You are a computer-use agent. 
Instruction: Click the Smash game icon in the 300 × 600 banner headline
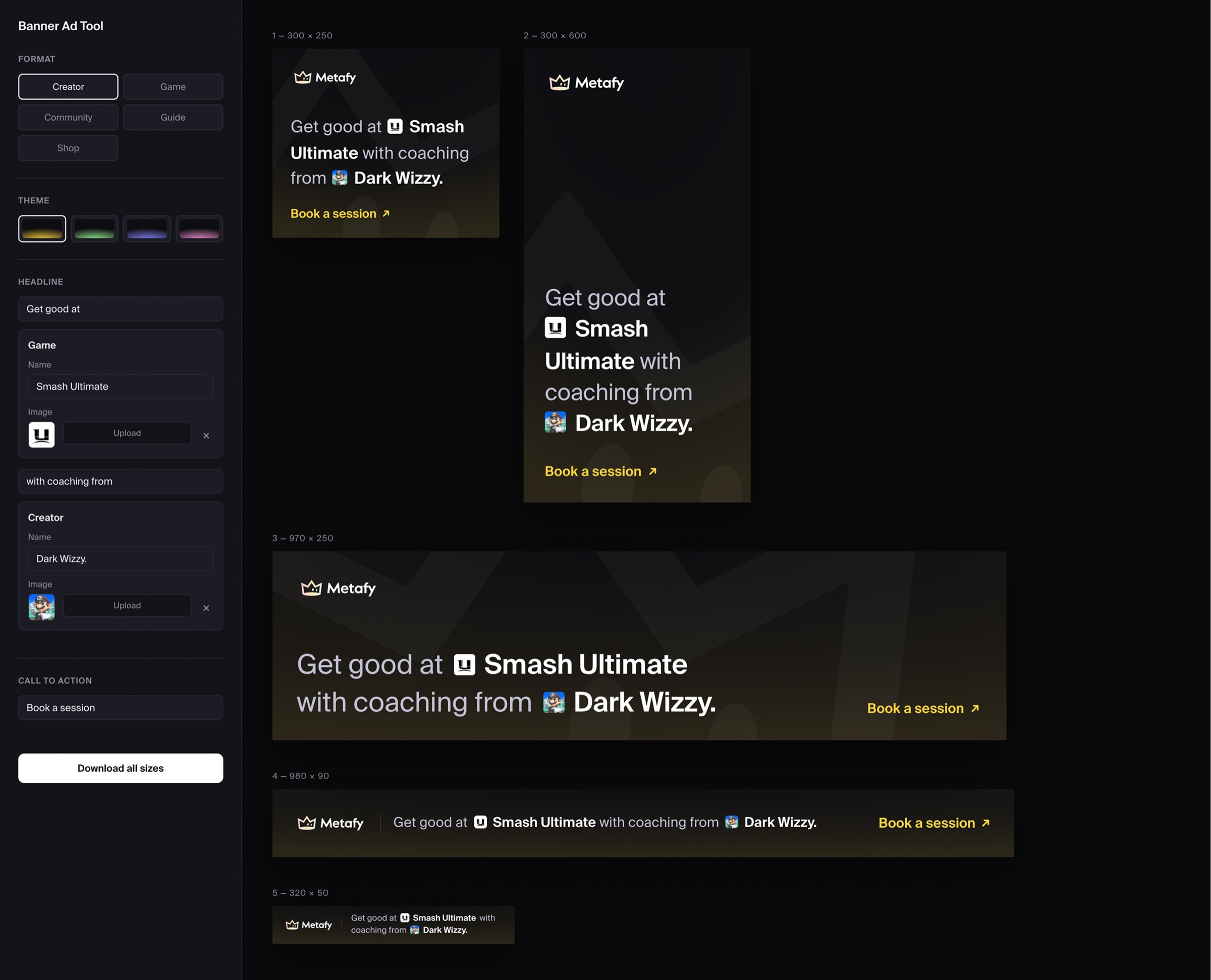(x=555, y=327)
